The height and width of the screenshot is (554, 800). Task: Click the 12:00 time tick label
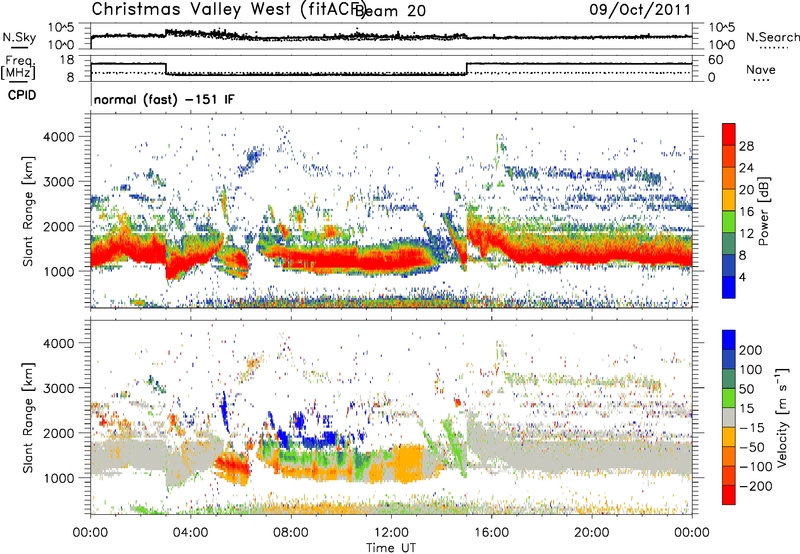point(391,533)
